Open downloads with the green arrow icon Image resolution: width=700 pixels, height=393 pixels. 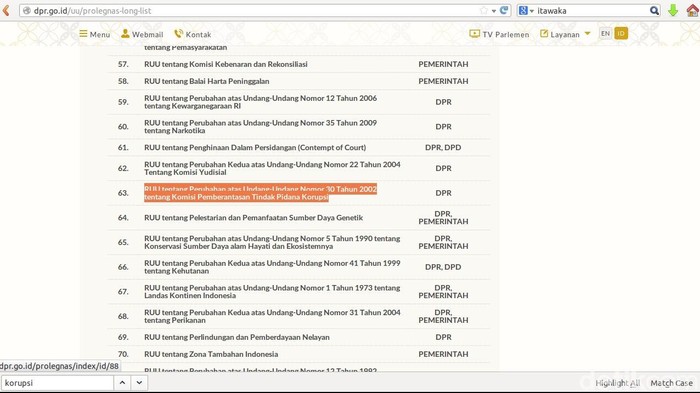click(x=673, y=10)
